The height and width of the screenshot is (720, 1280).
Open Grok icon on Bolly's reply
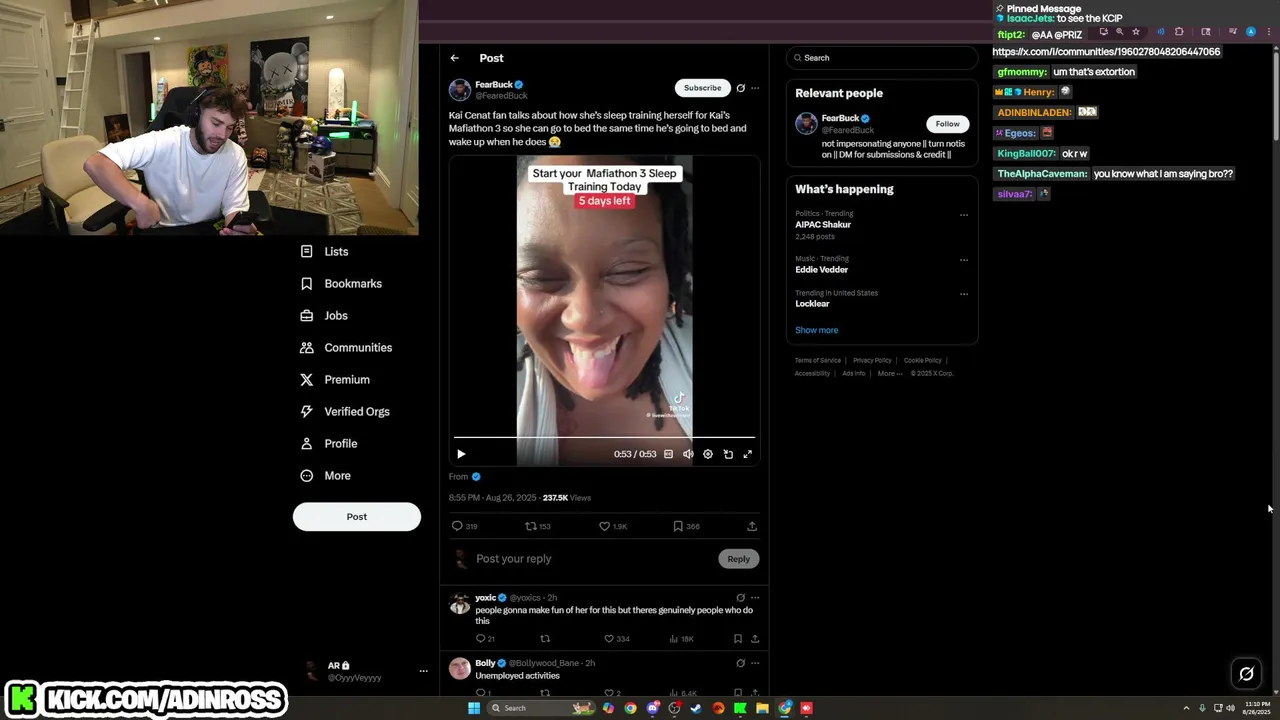coord(740,663)
